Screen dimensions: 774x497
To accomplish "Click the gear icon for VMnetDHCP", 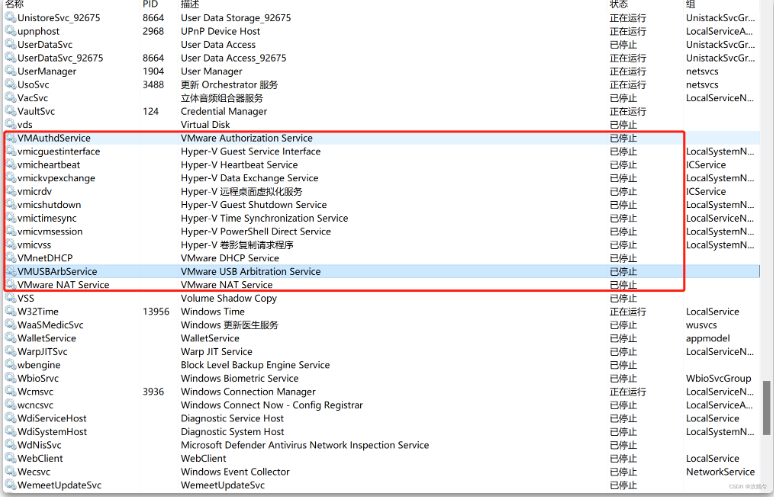I will [x=10, y=258].
